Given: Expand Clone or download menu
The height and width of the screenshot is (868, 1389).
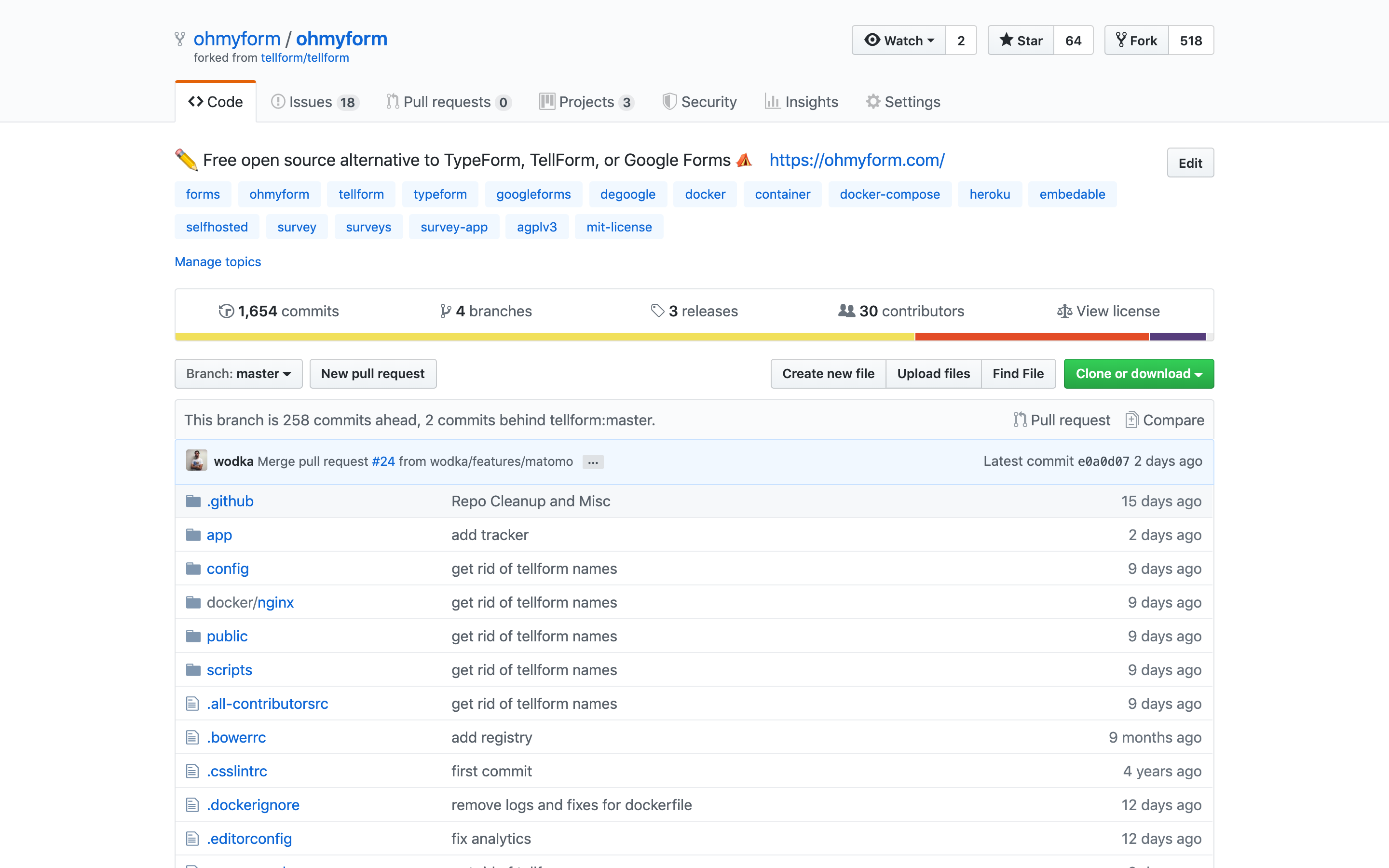Looking at the screenshot, I should [1139, 374].
